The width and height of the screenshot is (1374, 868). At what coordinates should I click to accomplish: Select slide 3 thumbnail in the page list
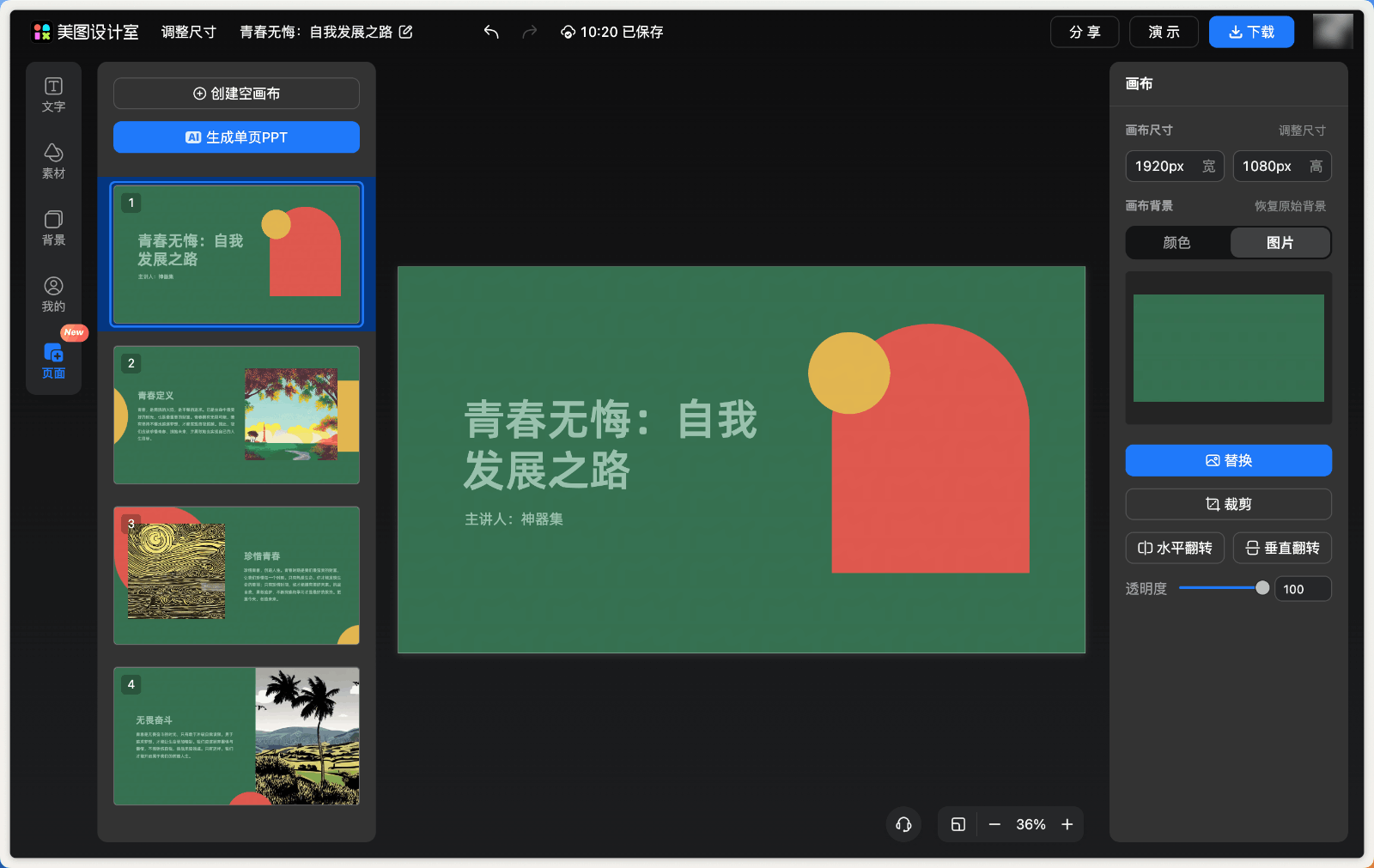(236, 576)
